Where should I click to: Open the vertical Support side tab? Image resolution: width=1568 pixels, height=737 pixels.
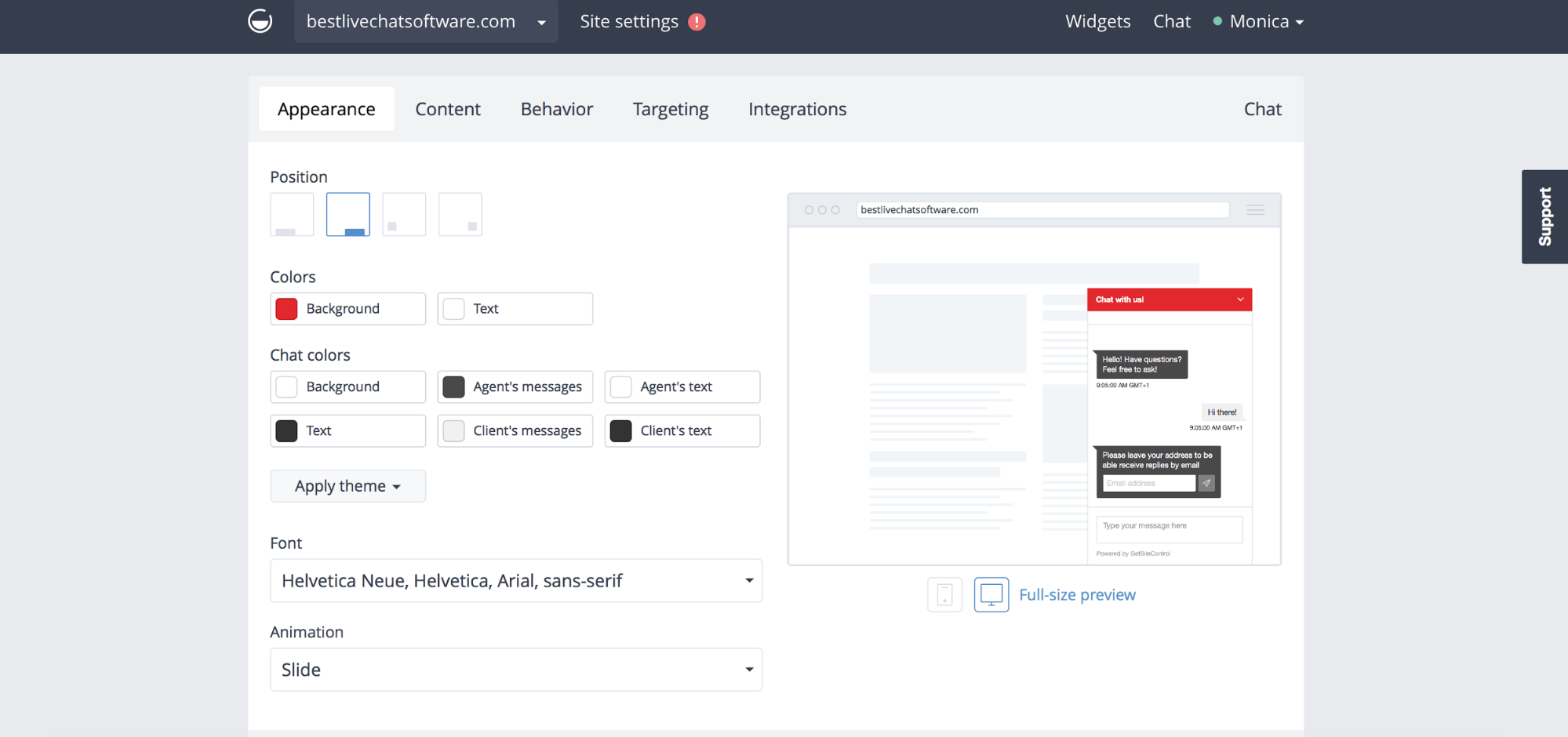coord(1544,216)
